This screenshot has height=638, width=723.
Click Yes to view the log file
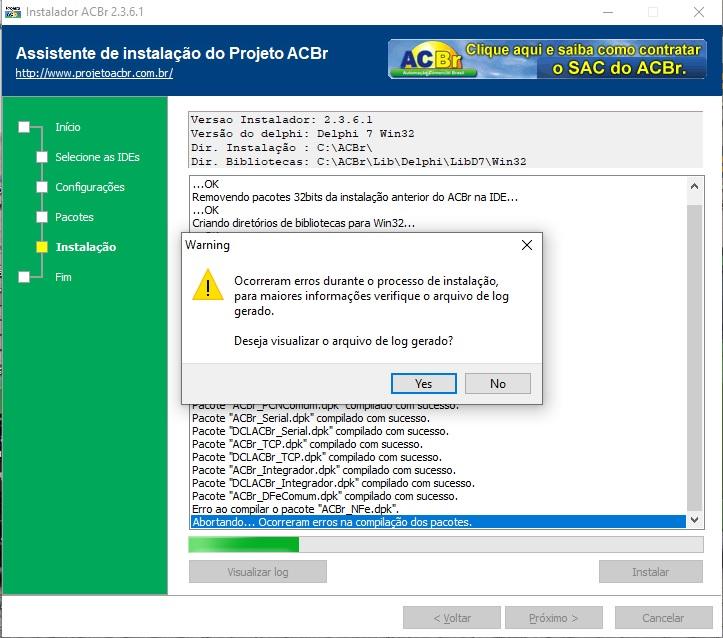point(423,384)
